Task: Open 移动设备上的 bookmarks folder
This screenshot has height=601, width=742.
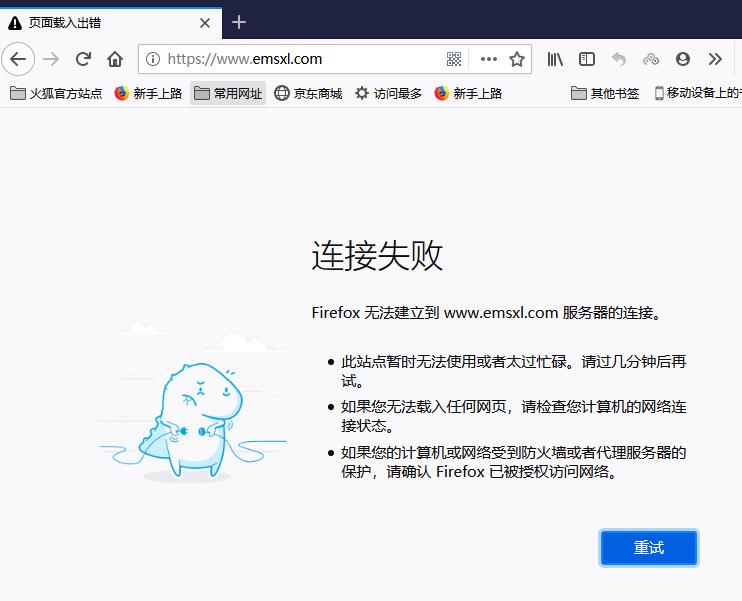Action: coord(698,93)
